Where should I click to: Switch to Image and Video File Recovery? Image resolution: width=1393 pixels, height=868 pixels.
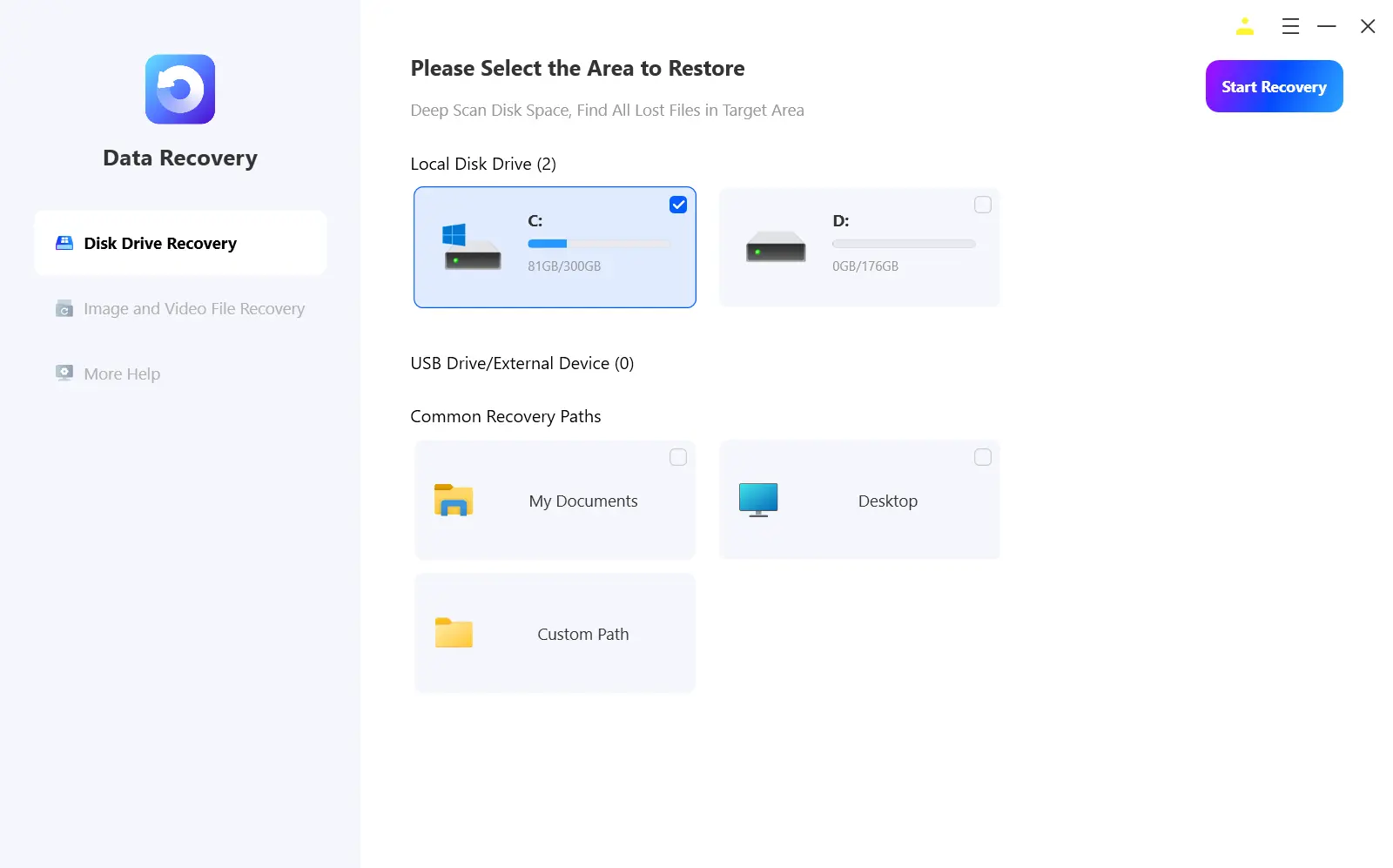tap(180, 309)
